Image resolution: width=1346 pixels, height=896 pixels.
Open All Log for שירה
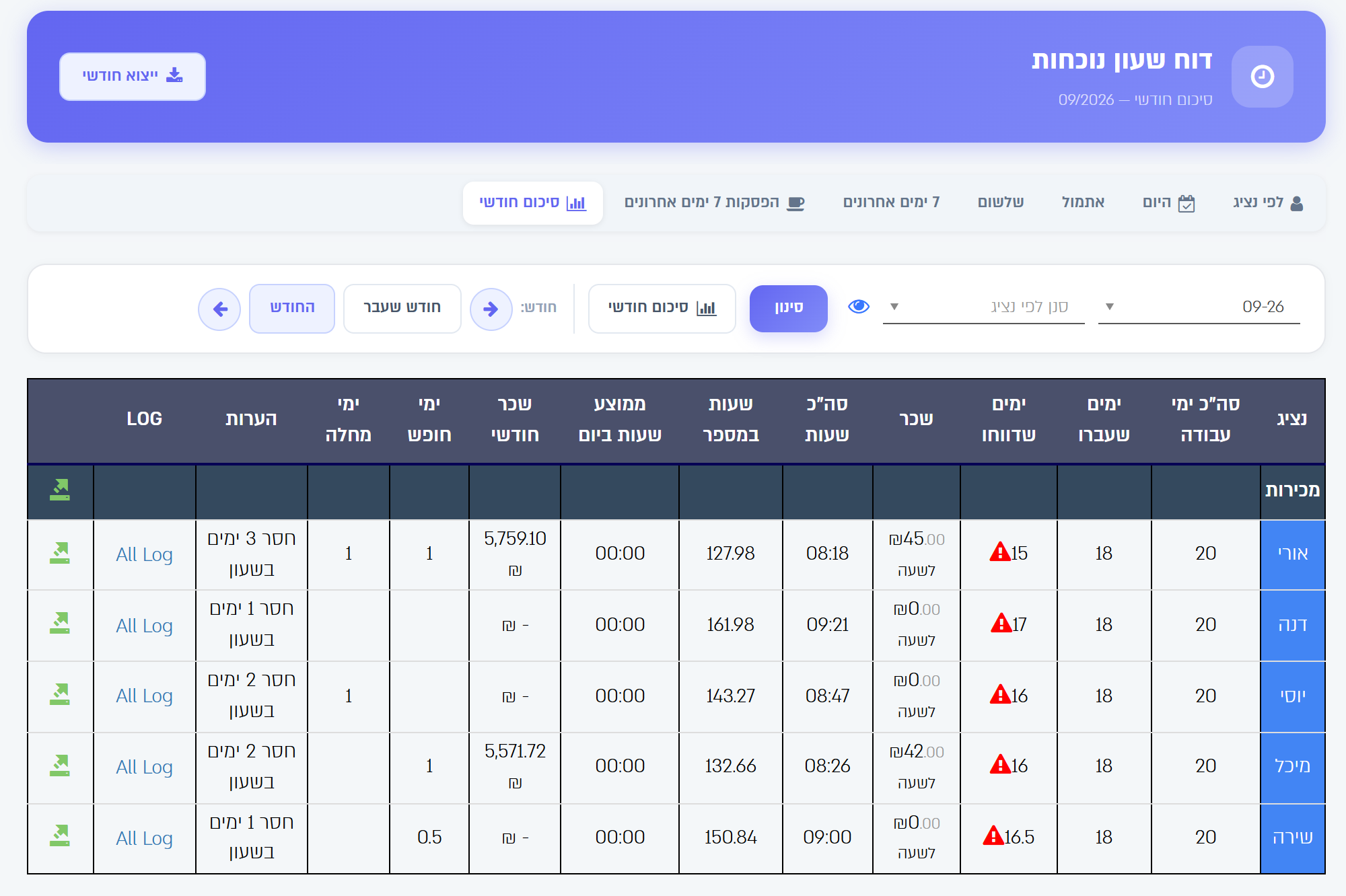(144, 838)
